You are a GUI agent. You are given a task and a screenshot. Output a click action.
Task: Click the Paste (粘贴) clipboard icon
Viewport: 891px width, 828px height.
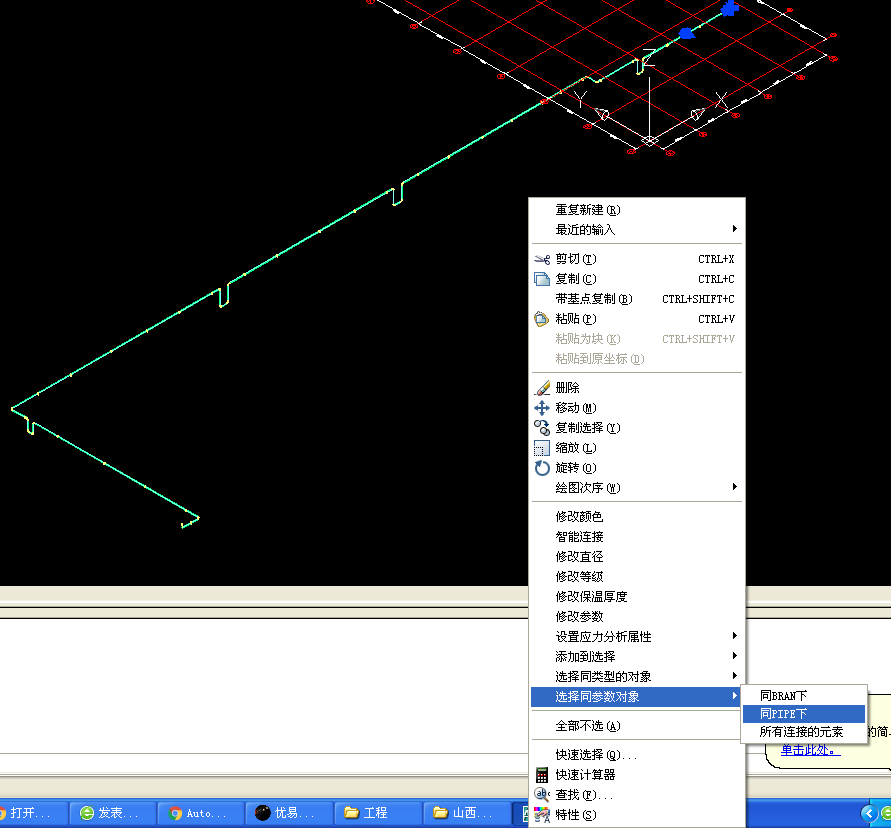pos(542,319)
